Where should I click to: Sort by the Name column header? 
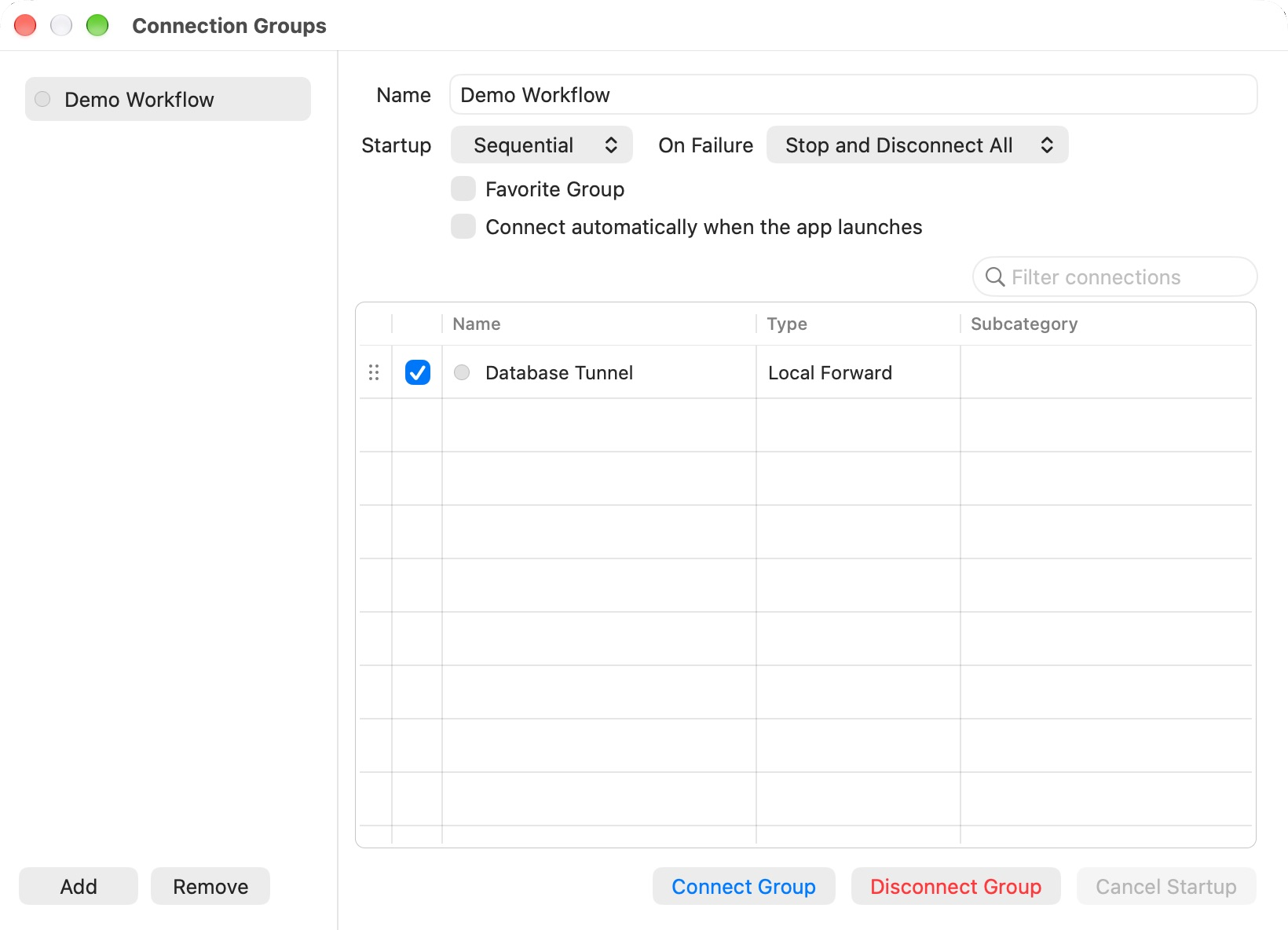pos(598,324)
